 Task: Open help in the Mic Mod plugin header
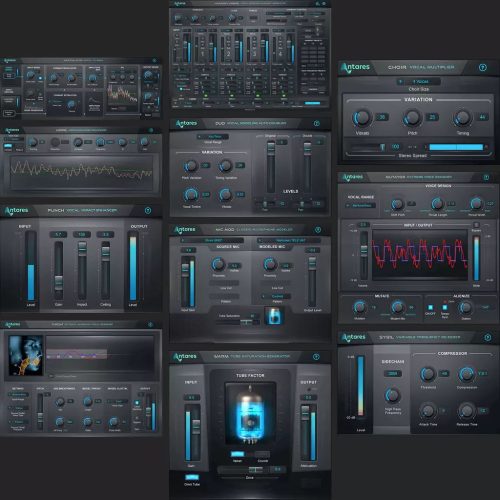(318, 229)
